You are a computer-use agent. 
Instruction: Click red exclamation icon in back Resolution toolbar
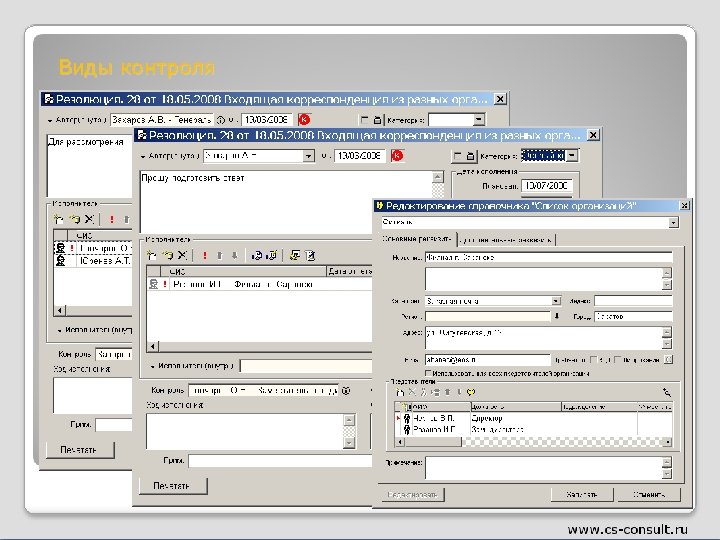[x=112, y=219]
